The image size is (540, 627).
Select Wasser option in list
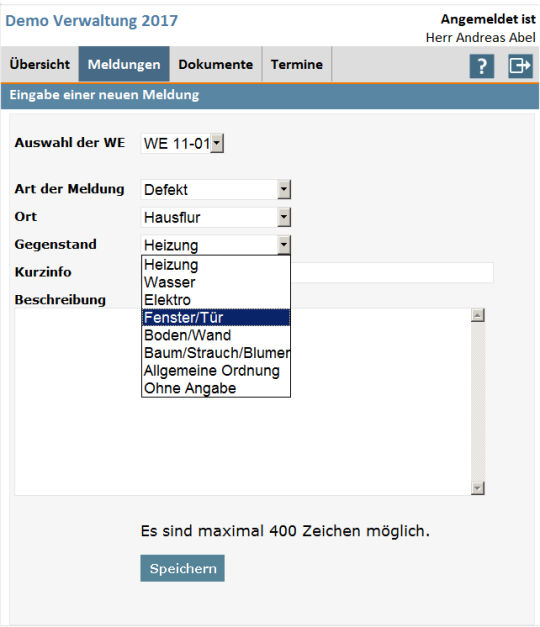coord(216,282)
